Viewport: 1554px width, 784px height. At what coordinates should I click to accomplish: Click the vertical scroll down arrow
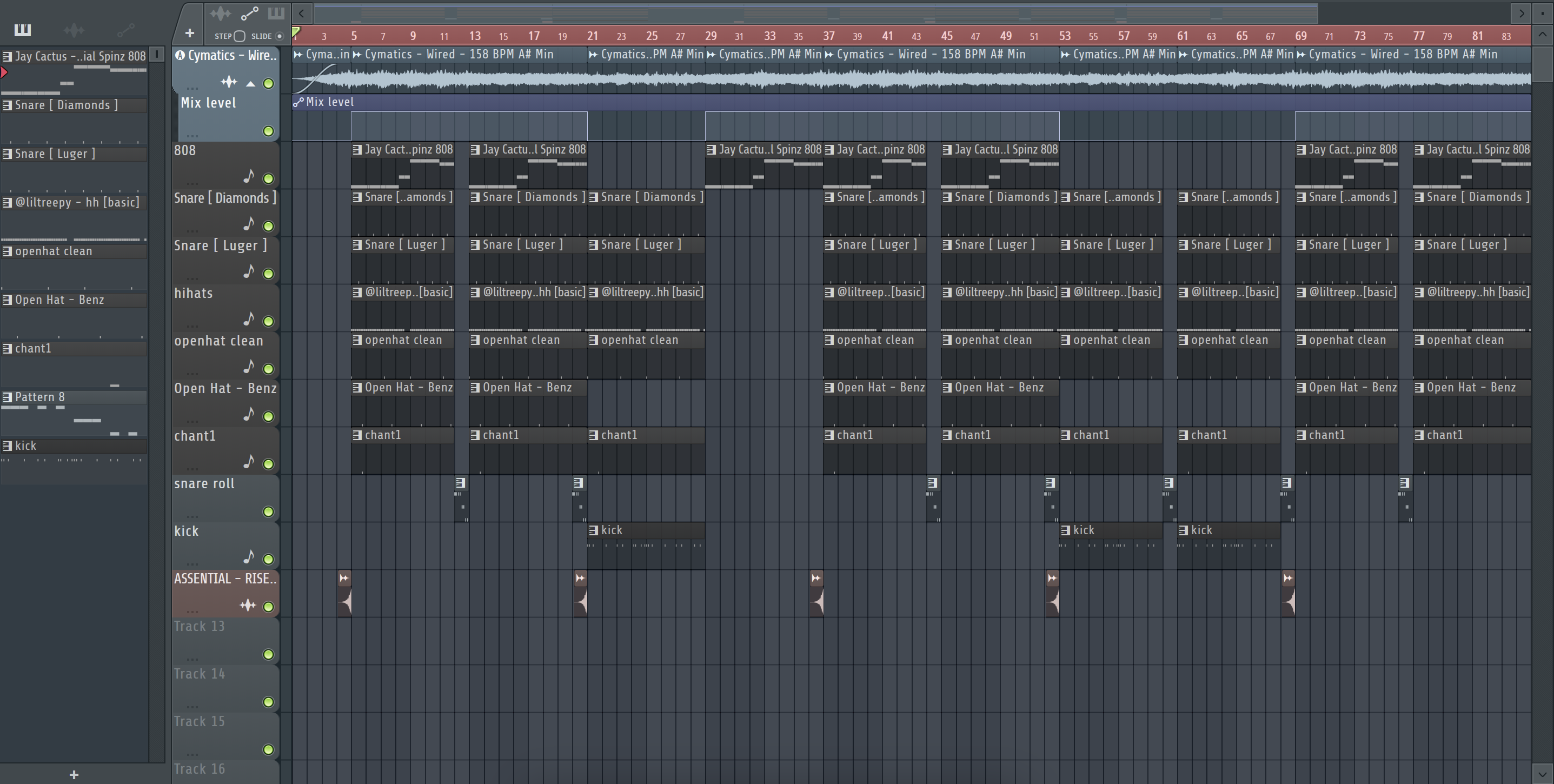[x=1543, y=774]
